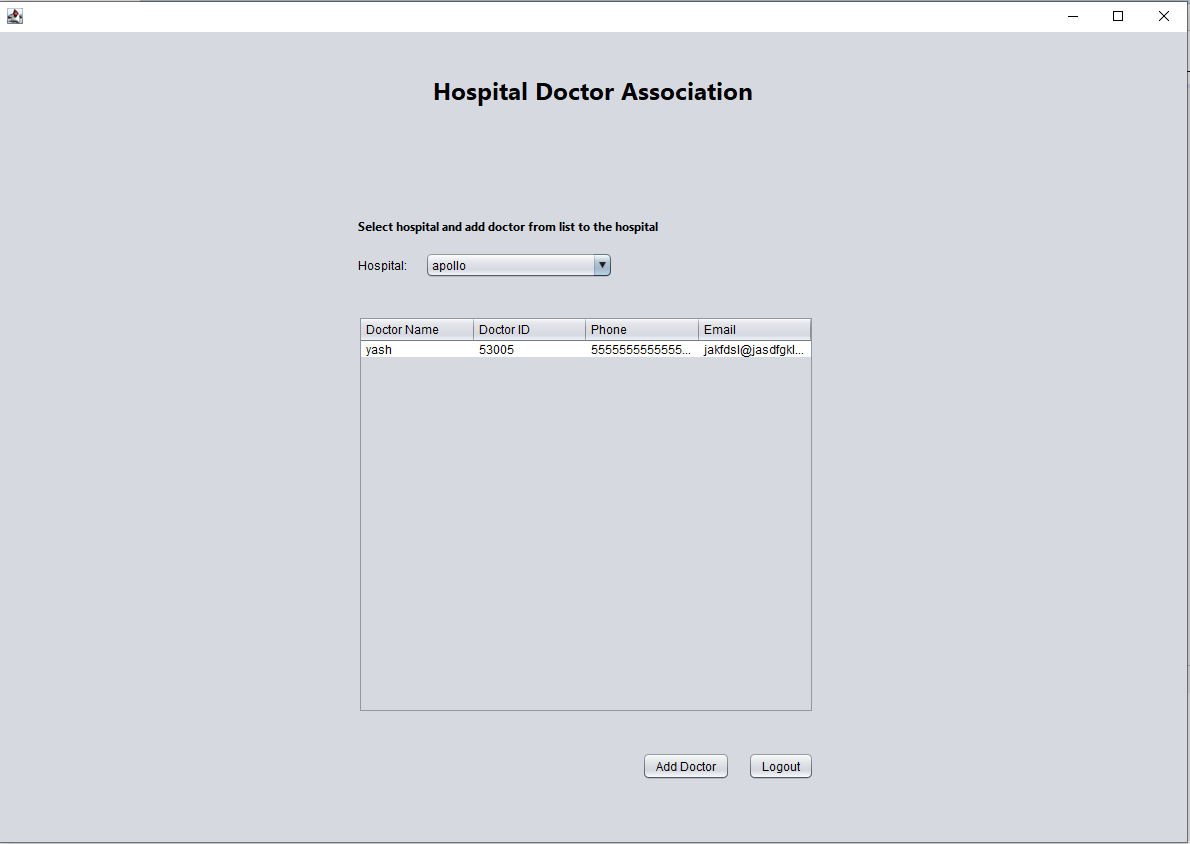Click the Hospital Doctor Association title
Screen dimensions: 1190x844
(592, 91)
